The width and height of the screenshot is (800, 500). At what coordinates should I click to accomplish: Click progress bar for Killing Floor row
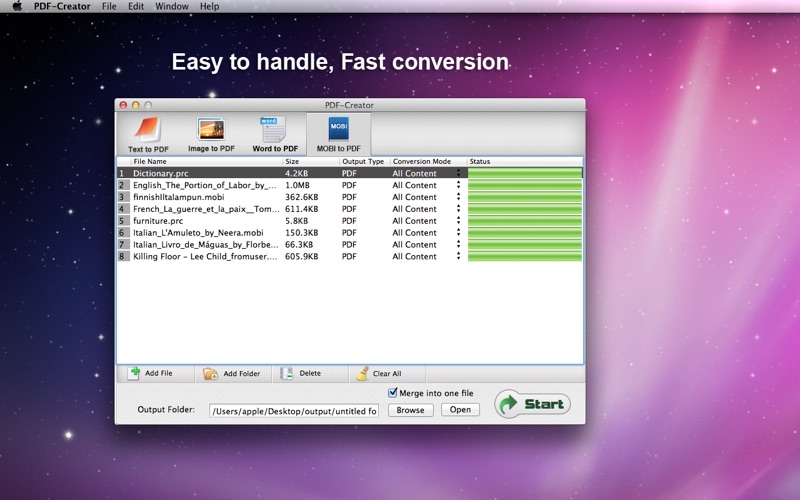524,256
